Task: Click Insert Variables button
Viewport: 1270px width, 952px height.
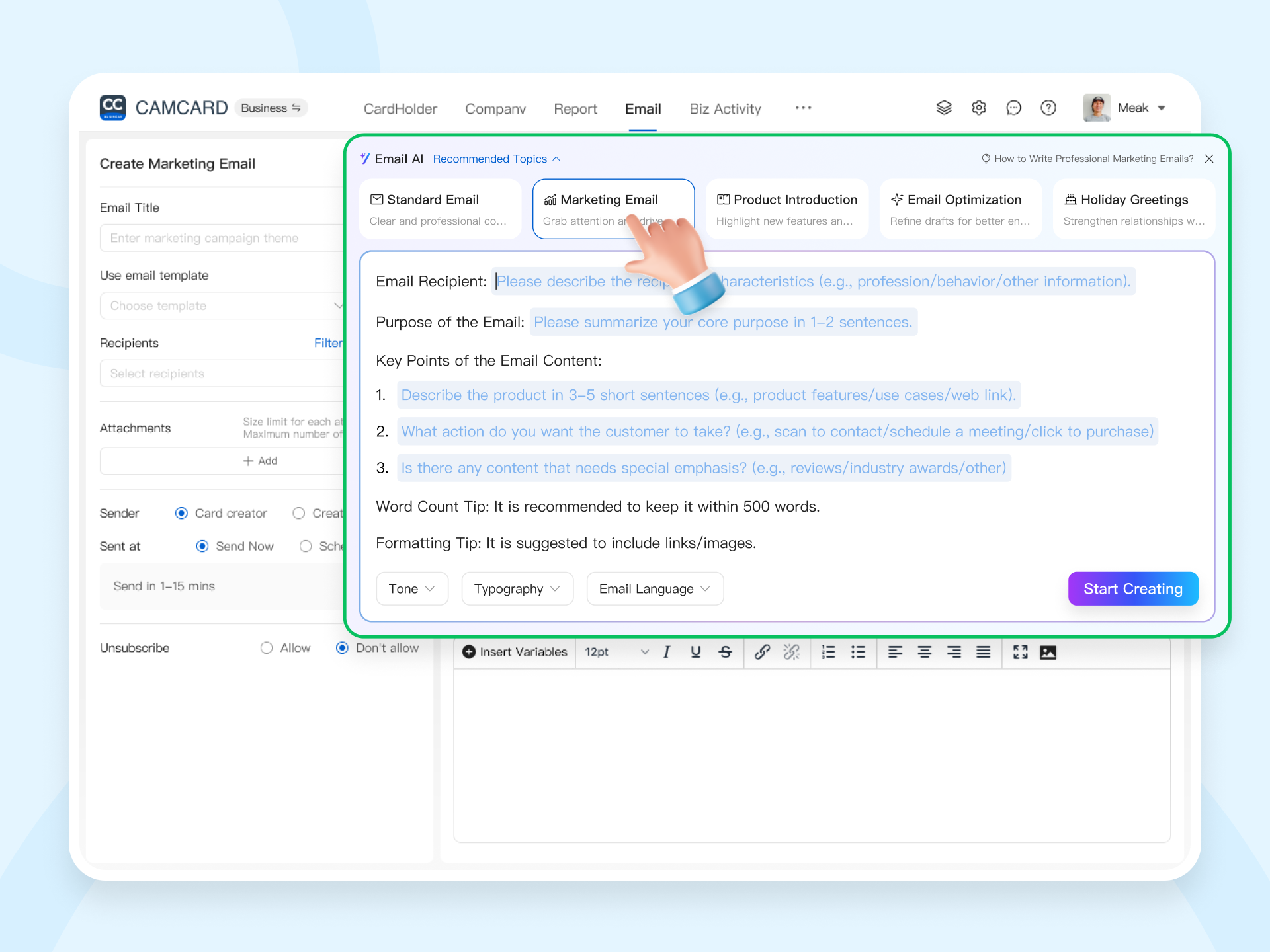Action: click(x=515, y=652)
